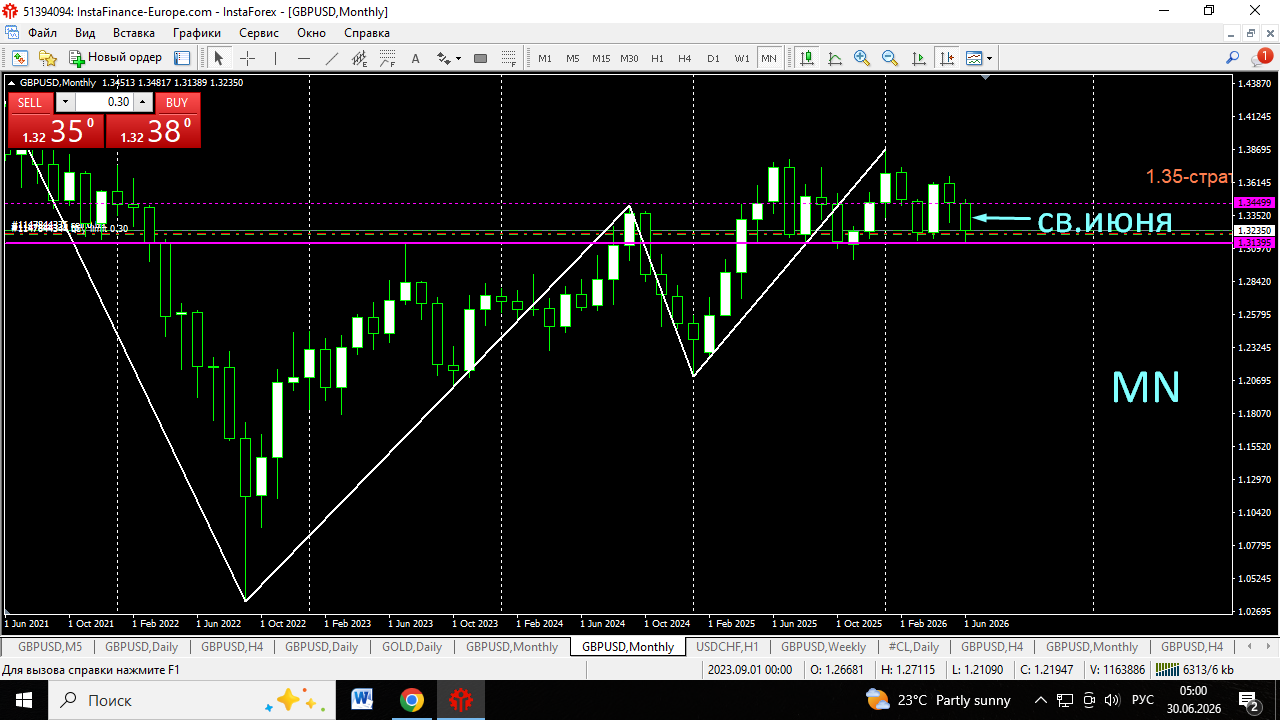This screenshot has height=720, width=1280.
Task: Pick the equidistant channel tool
Action: coord(360,58)
